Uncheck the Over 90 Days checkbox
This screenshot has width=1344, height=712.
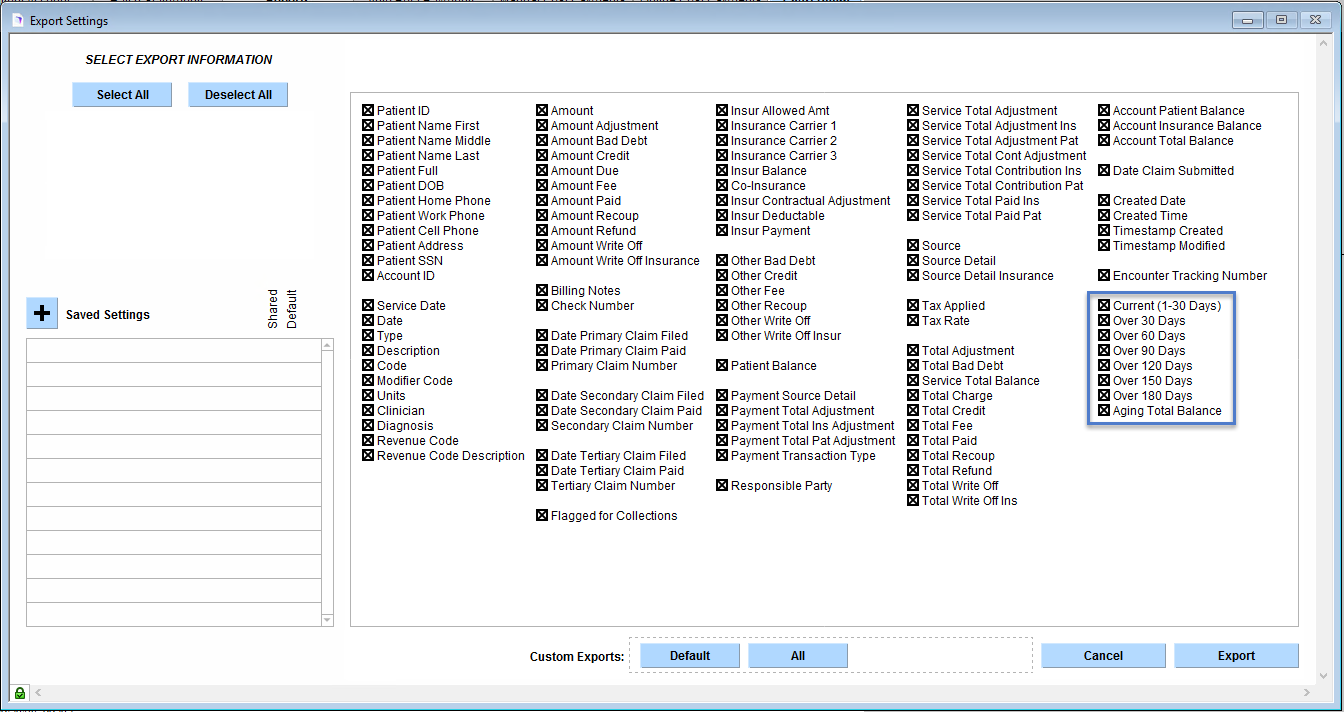click(1104, 351)
